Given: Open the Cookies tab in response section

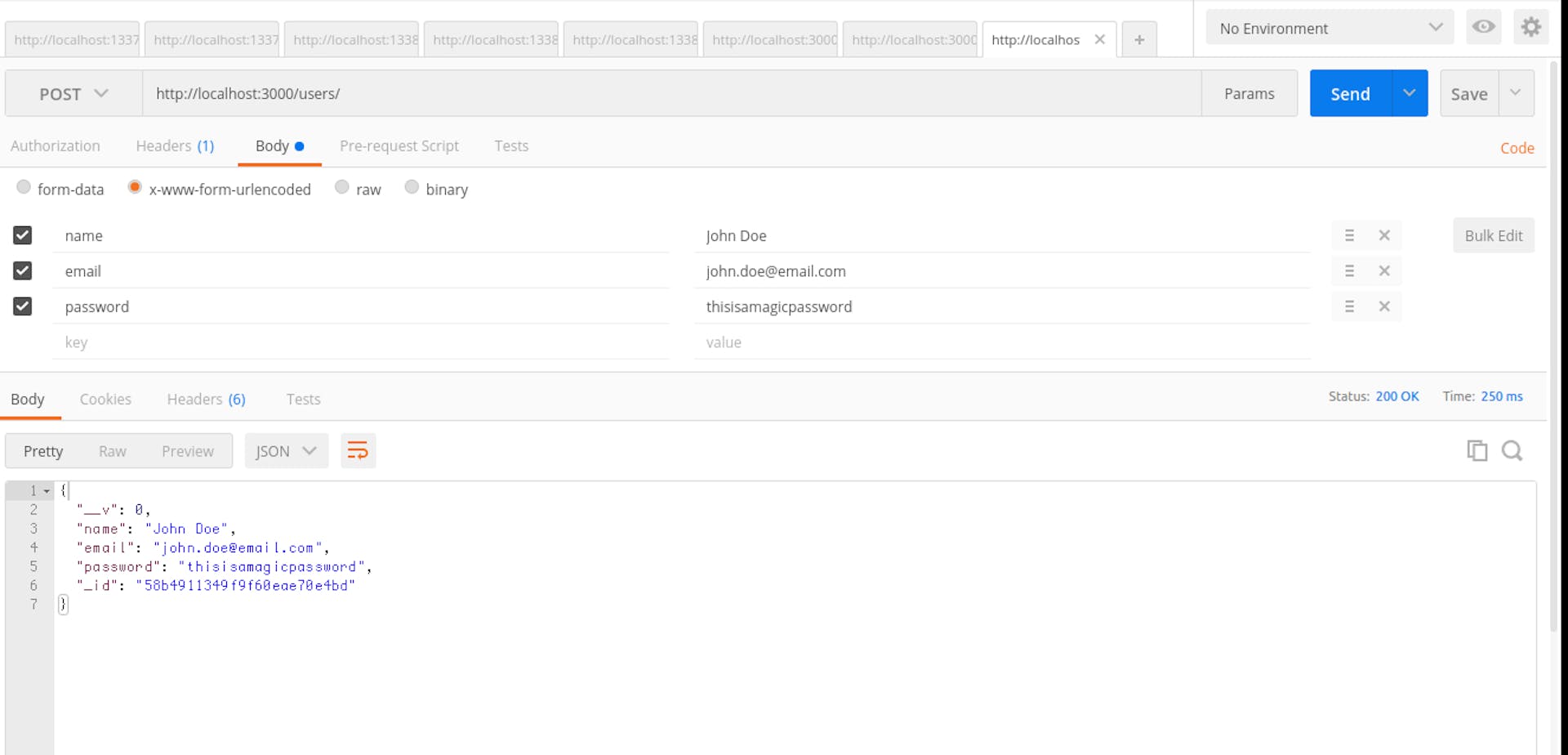Looking at the screenshot, I should [x=105, y=399].
